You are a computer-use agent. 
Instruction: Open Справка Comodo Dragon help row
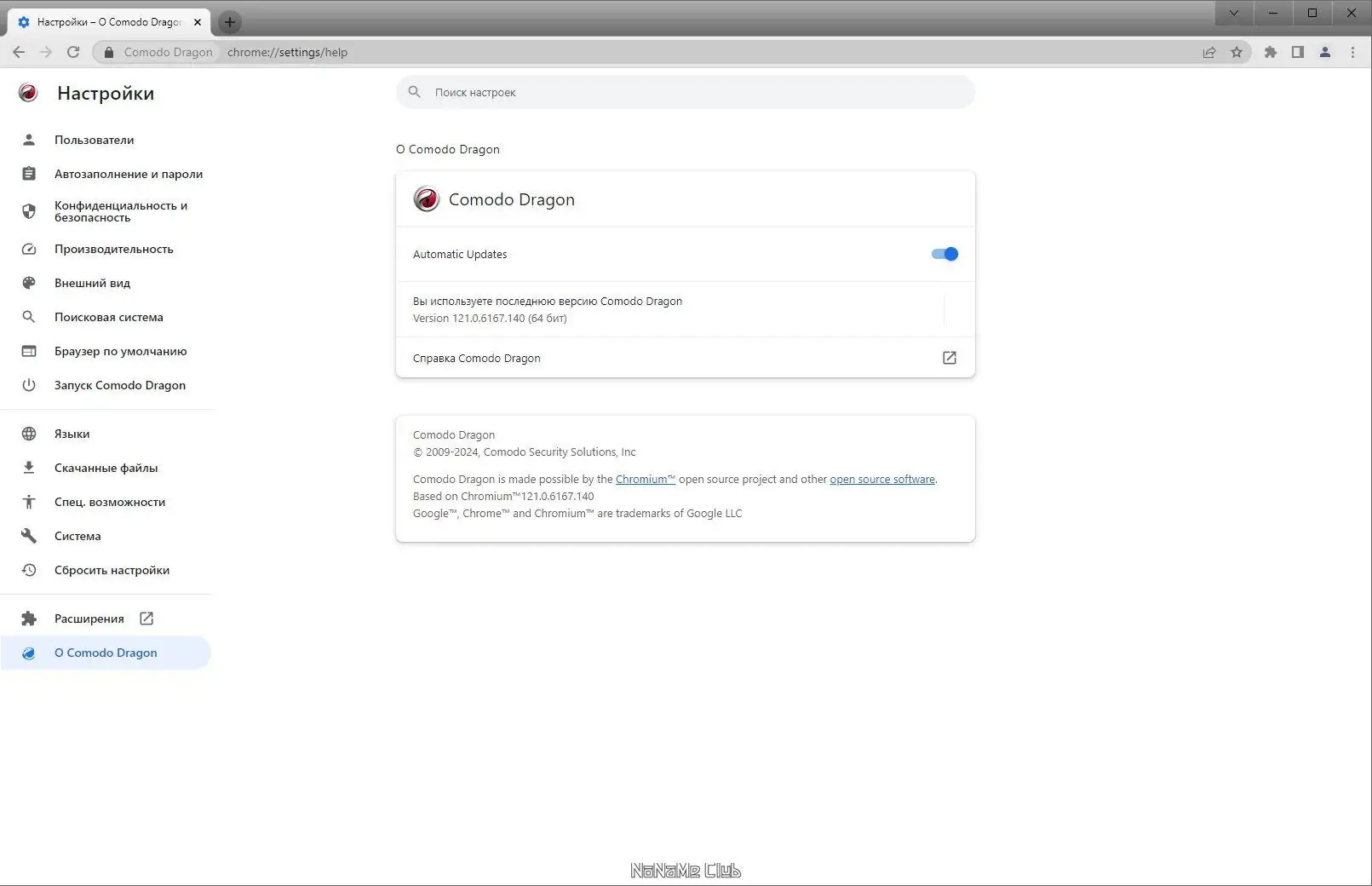[x=686, y=358]
